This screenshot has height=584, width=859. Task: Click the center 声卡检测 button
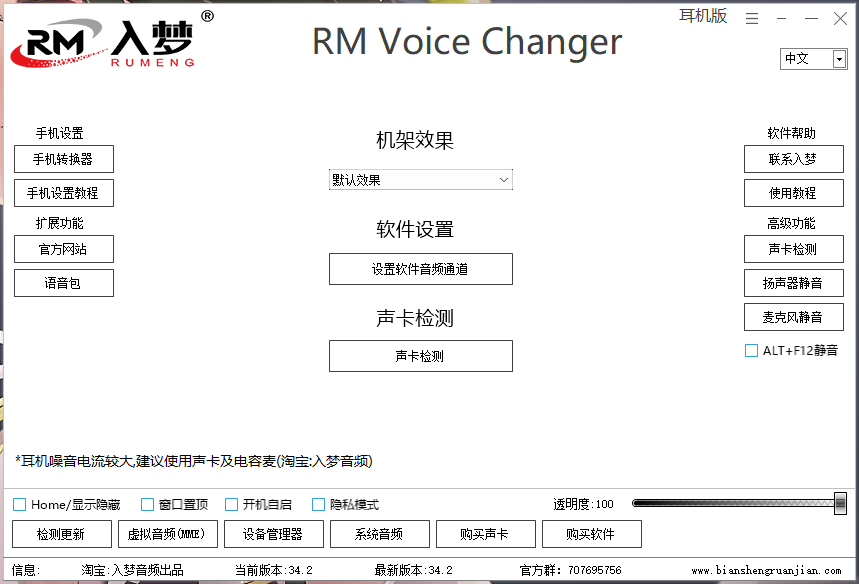(421, 356)
